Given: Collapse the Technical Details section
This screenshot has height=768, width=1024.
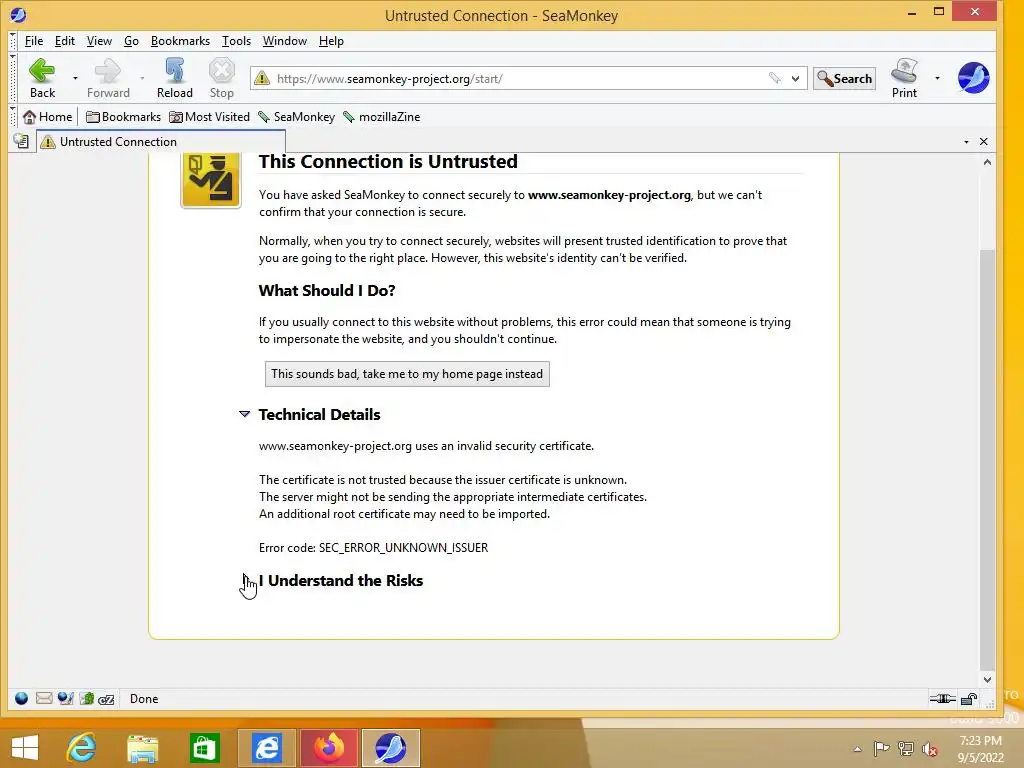Looking at the screenshot, I should tap(244, 414).
